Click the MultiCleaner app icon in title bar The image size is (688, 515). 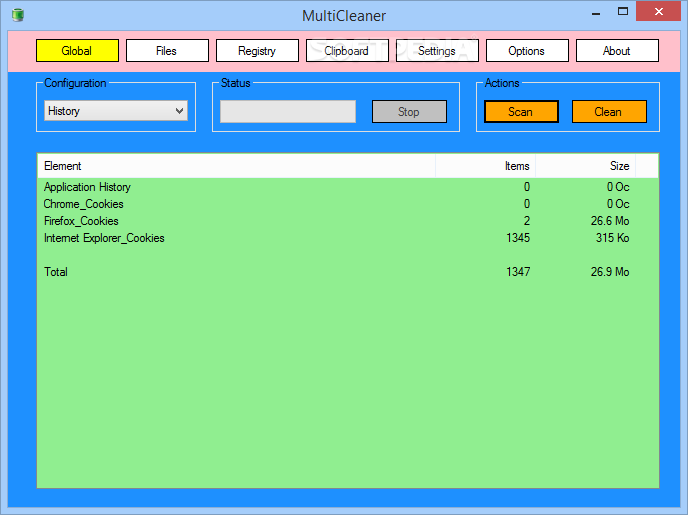pyautogui.click(x=18, y=15)
